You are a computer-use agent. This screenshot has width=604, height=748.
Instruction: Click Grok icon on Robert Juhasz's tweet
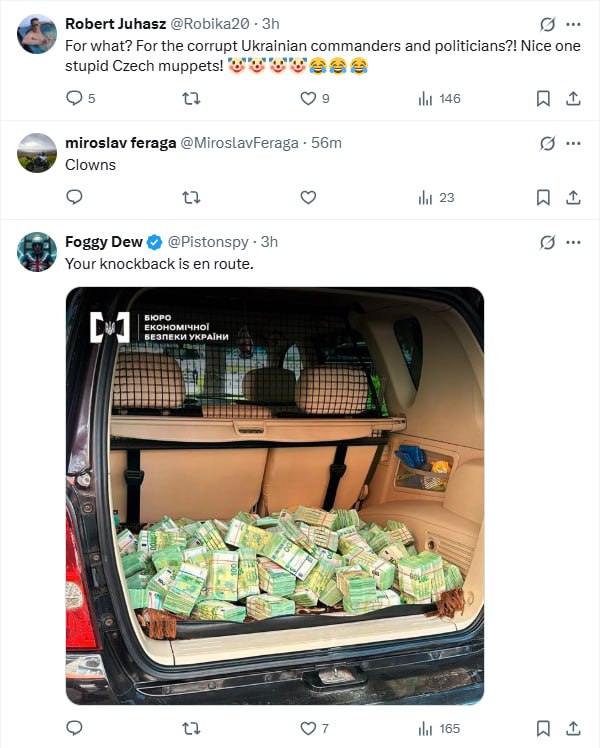click(x=547, y=24)
